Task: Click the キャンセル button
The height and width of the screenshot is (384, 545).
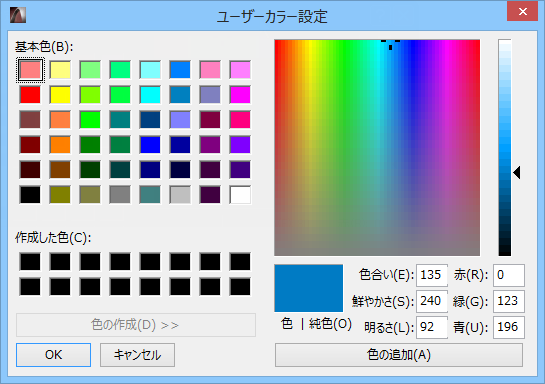Action: coord(137,355)
